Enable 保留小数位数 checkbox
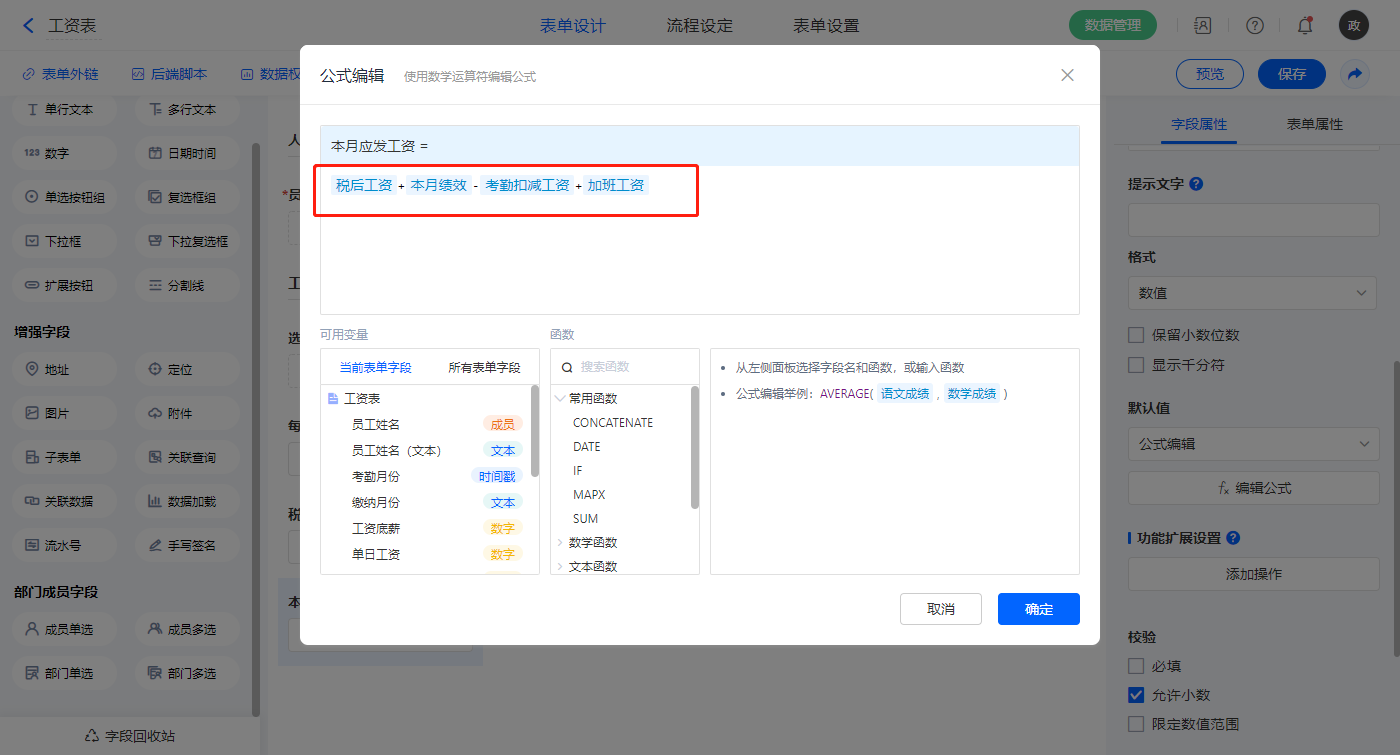 click(1136, 335)
